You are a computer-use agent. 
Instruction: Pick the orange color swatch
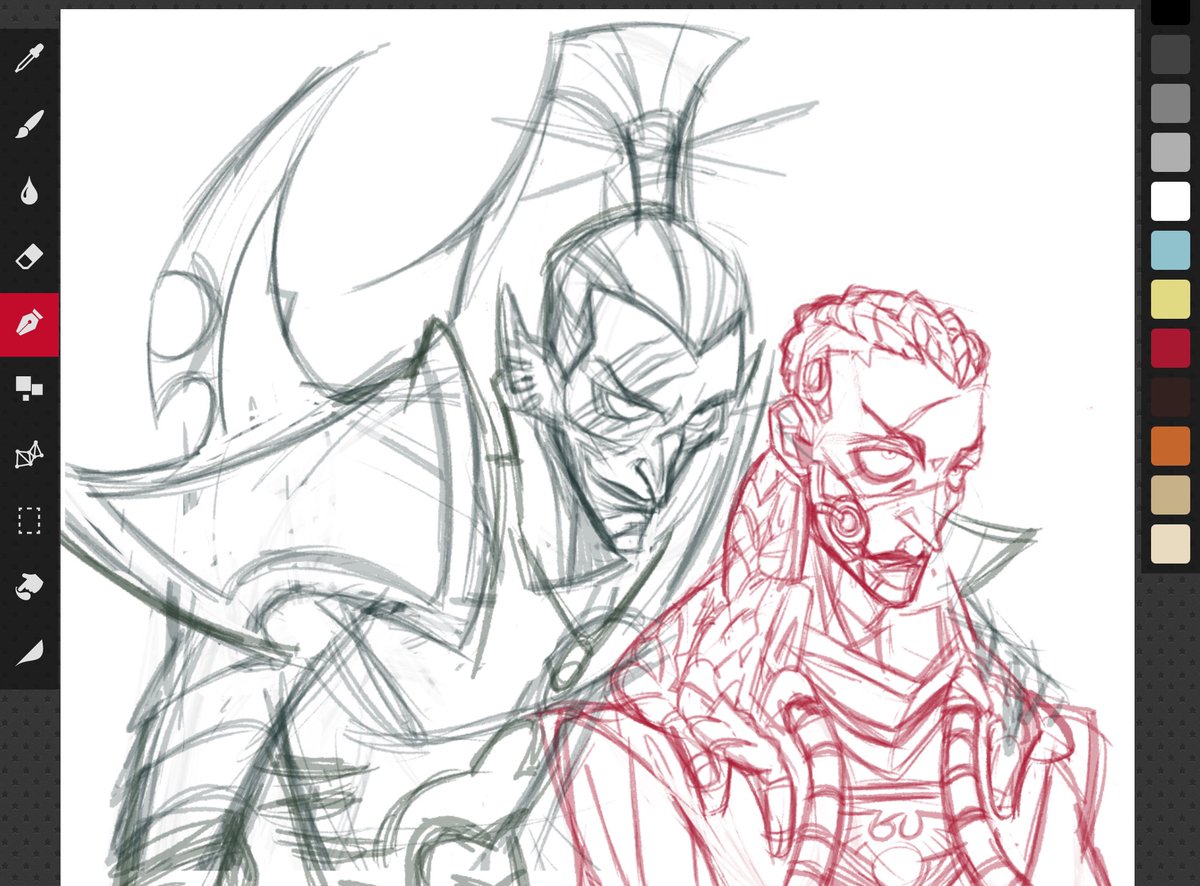coord(1170,446)
